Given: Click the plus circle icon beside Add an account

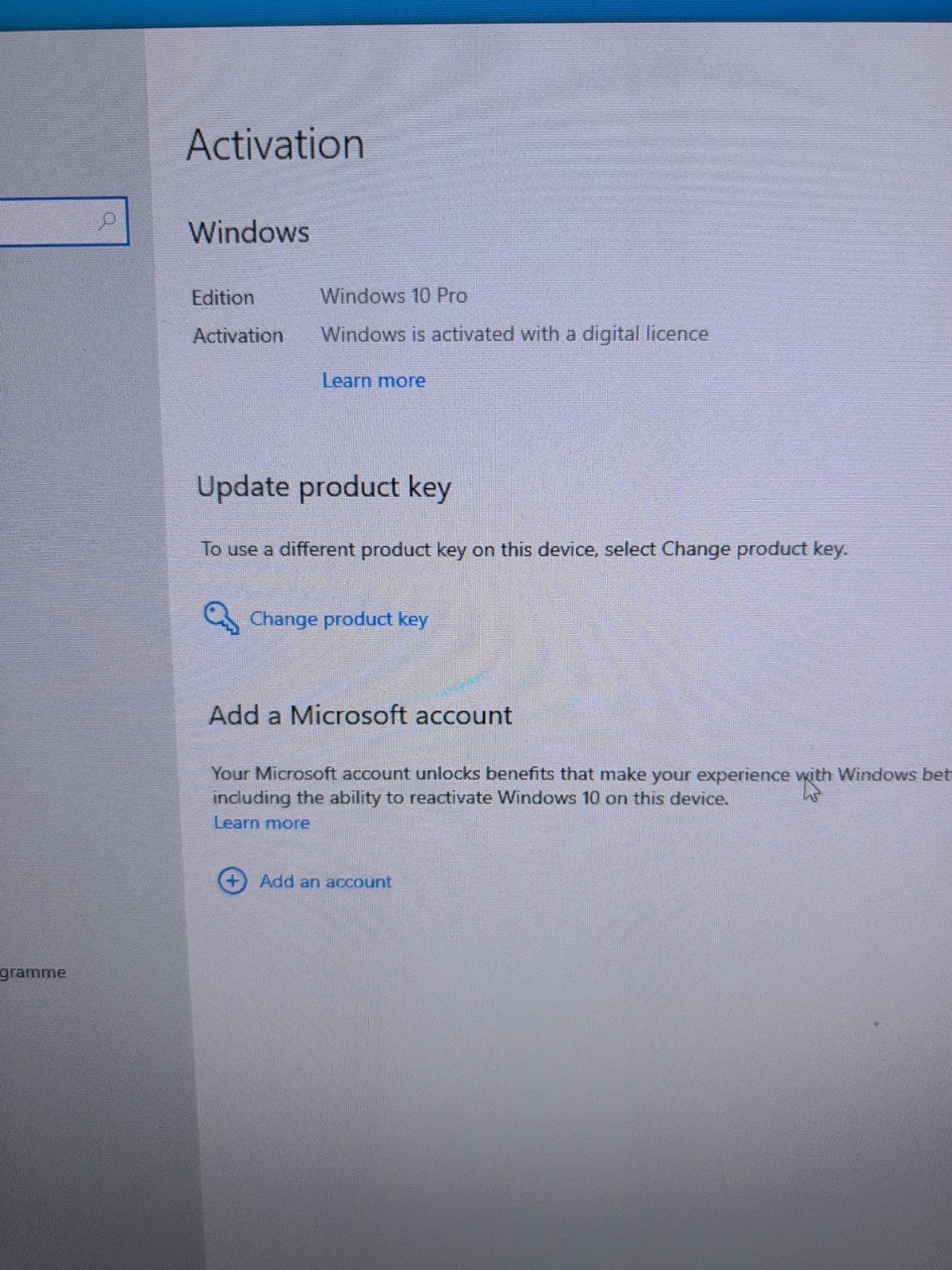Looking at the screenshot, I should click(x=232, y=880).
